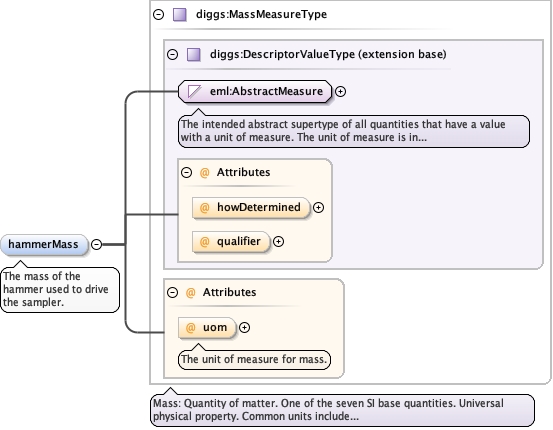Image resolution: width=553 pixels, height=430 pixels.
Task: Collapse the diggs:MassMeasureType group
Action: click(159, 14)
